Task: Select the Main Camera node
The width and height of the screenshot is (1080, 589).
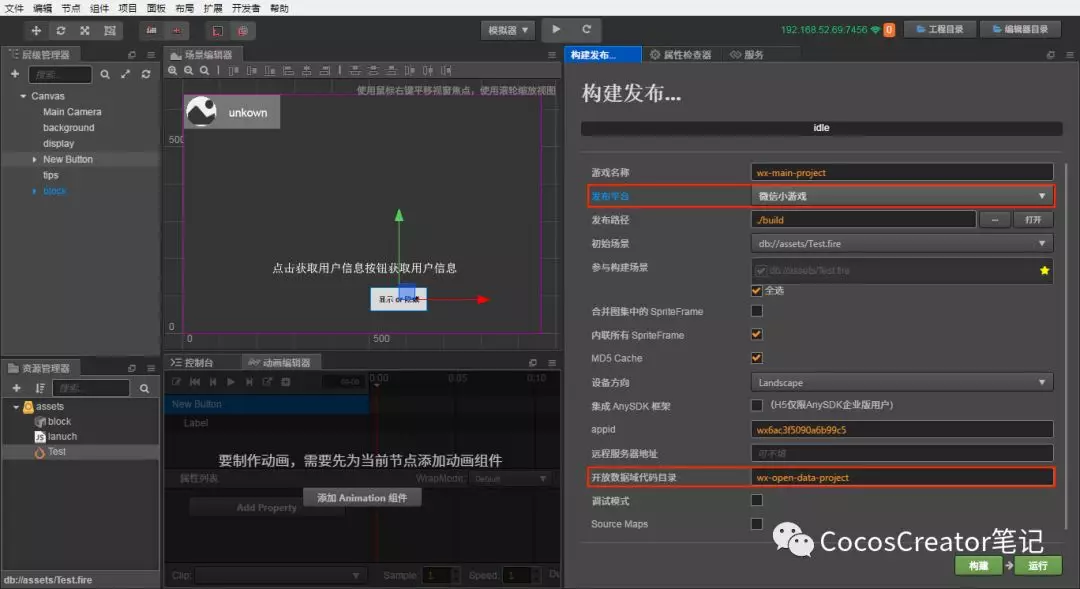Action: (x=72, y=112)
